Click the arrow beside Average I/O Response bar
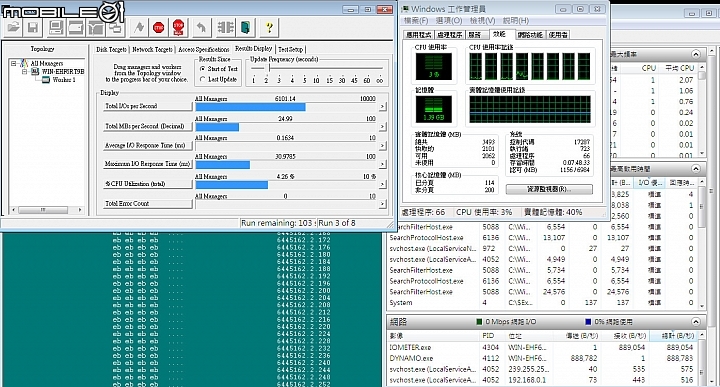This screenshot has width=720, height=387. click(x=382, y=146)
